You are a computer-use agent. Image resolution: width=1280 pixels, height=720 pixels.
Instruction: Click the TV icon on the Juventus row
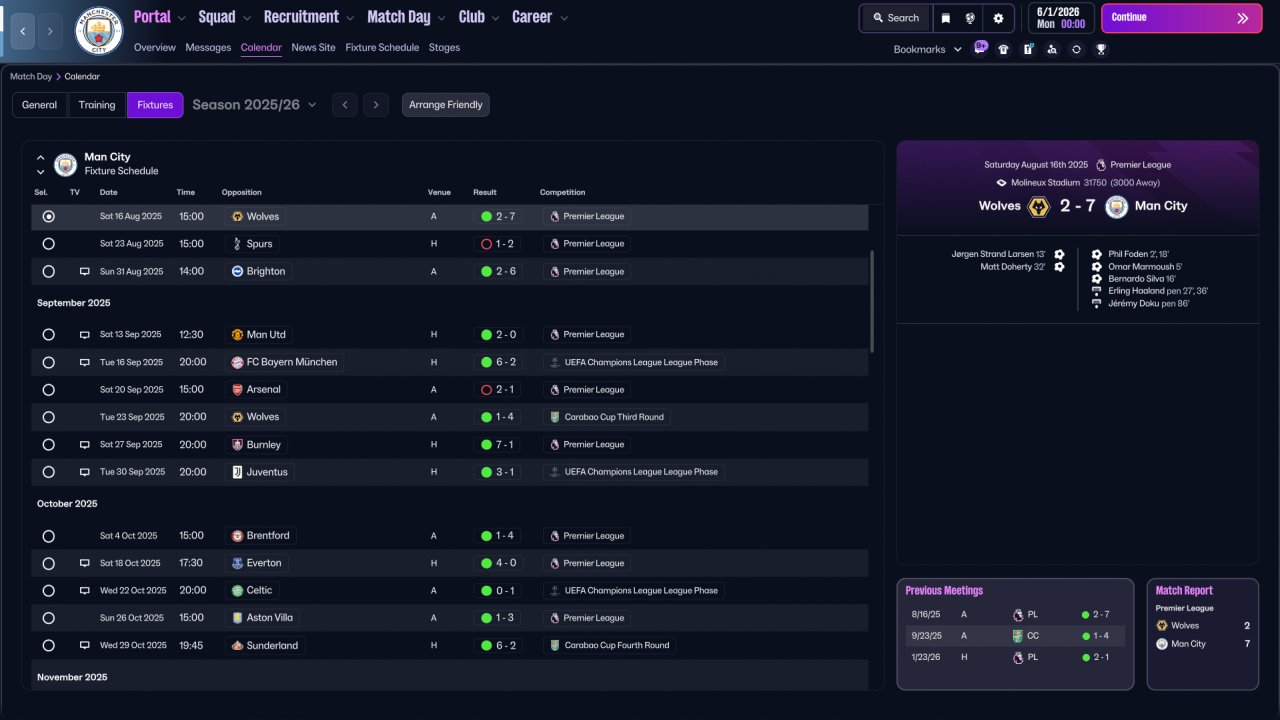(x=85, y=472)
